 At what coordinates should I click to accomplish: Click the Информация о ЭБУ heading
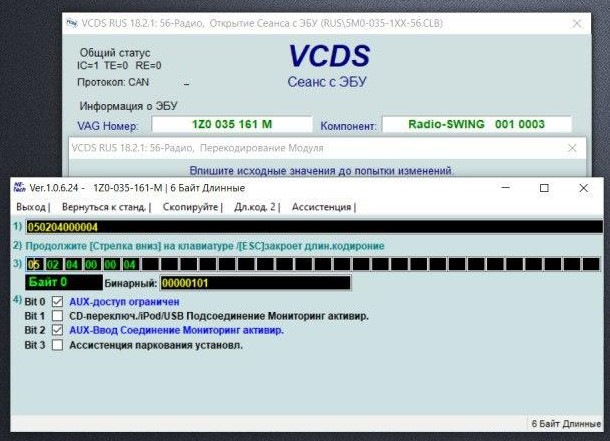tap(128, 106)
